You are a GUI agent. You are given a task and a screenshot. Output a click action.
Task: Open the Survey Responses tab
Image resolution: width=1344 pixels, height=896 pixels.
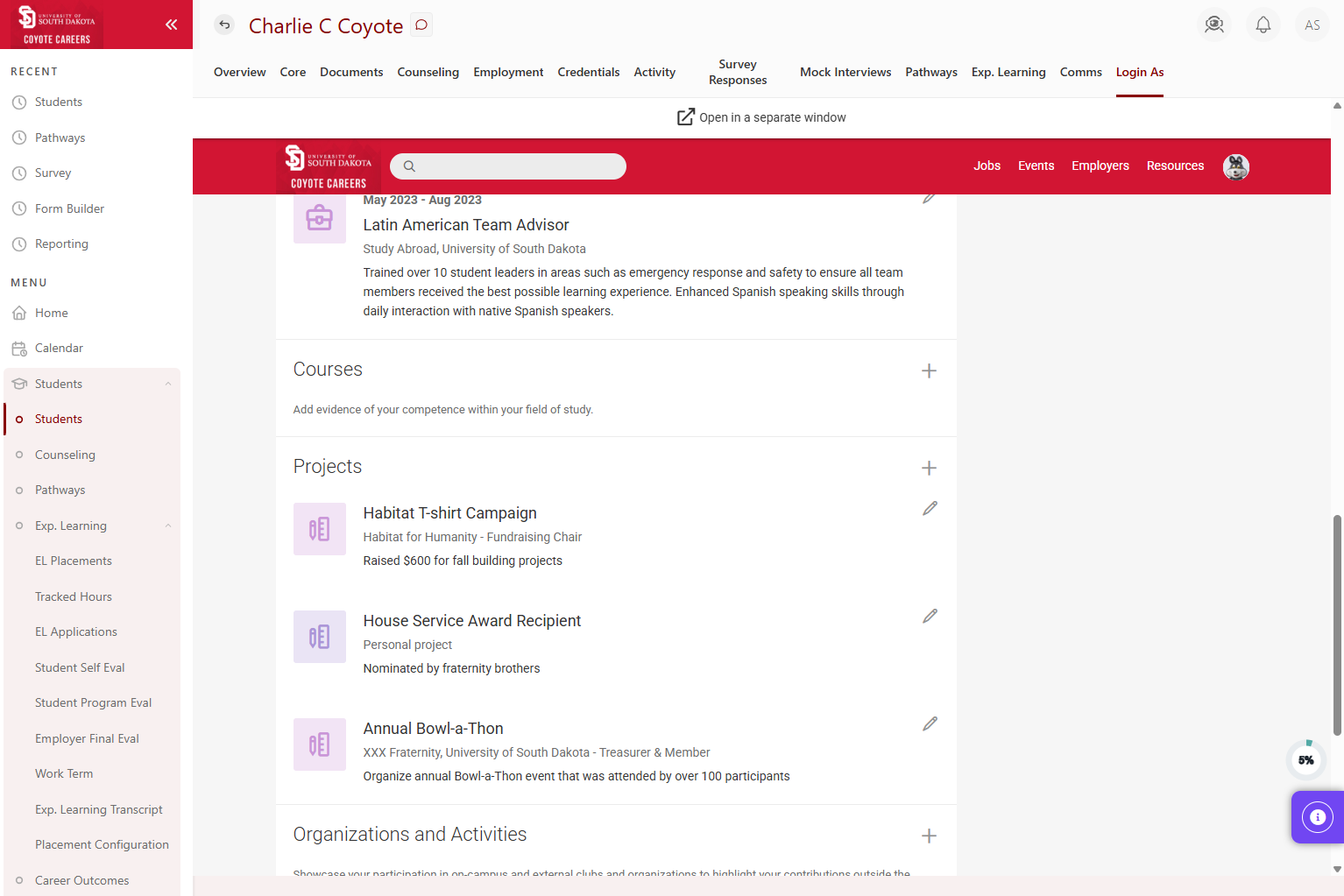pos(738,72)
